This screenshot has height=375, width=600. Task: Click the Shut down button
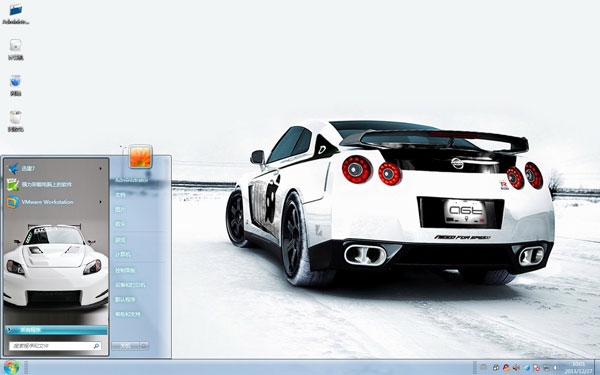coord(126,346)
